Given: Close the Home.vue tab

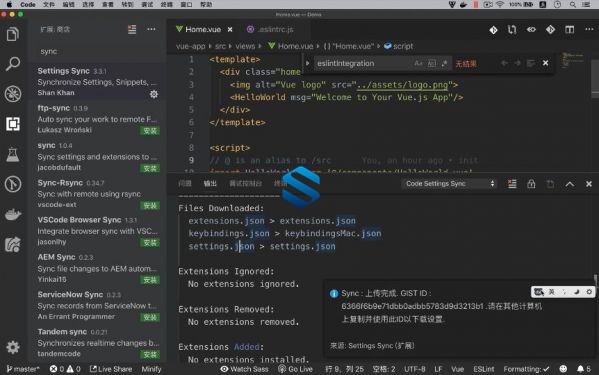Looking at the screenshot, I should 230,29.
